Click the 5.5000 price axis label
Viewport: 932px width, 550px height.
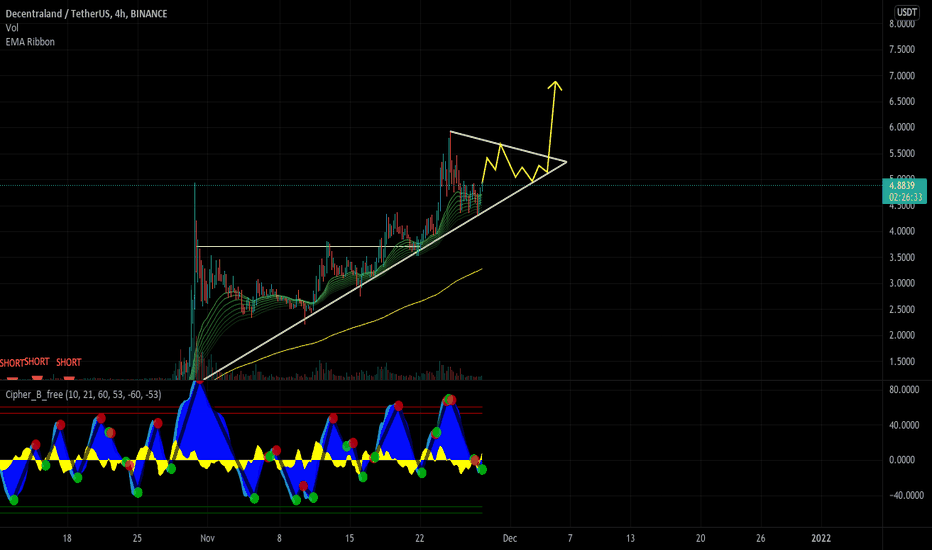pyautogui.click(x=902, y=153)
